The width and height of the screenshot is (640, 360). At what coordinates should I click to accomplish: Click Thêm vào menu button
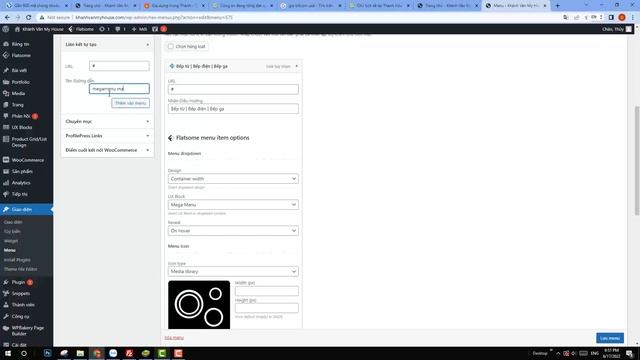click(130, 103)
